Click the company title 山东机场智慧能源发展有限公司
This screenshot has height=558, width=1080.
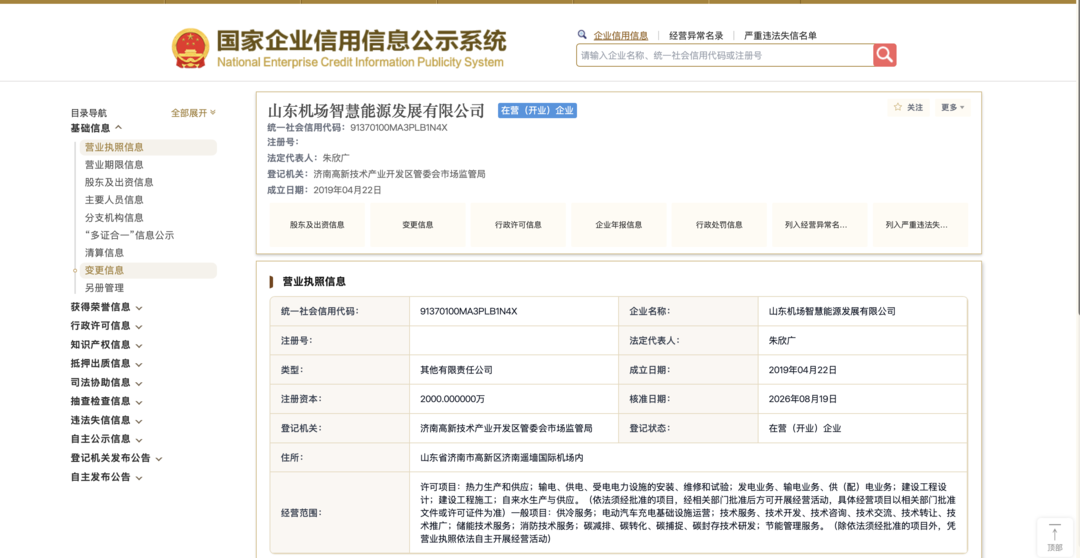[x=376, y=111]
